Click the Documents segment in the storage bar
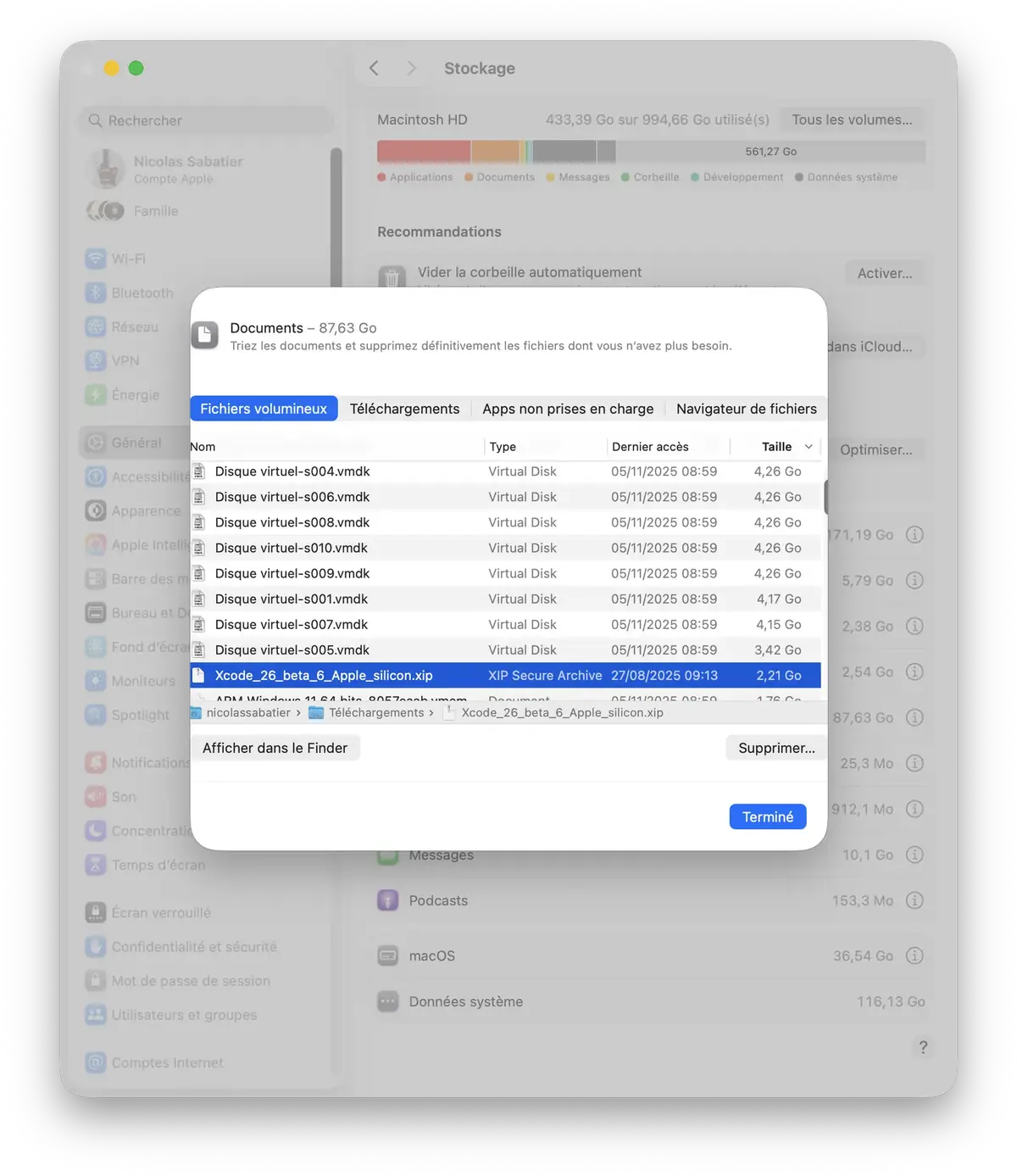The height and width of the screenshot is (1176, 1017). 496,151
